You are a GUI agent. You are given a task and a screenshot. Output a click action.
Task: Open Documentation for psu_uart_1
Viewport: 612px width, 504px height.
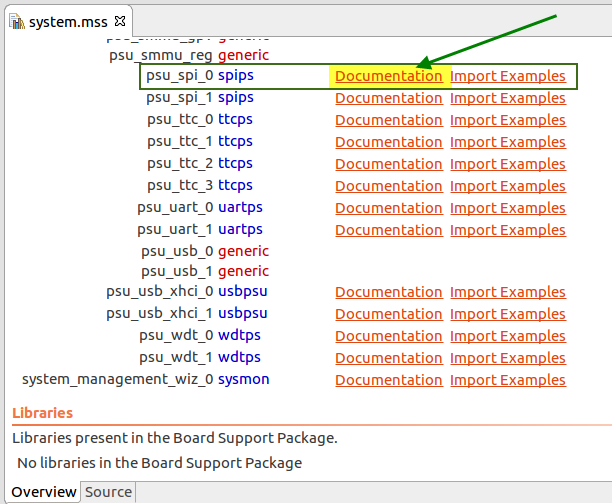click(388, 230)
